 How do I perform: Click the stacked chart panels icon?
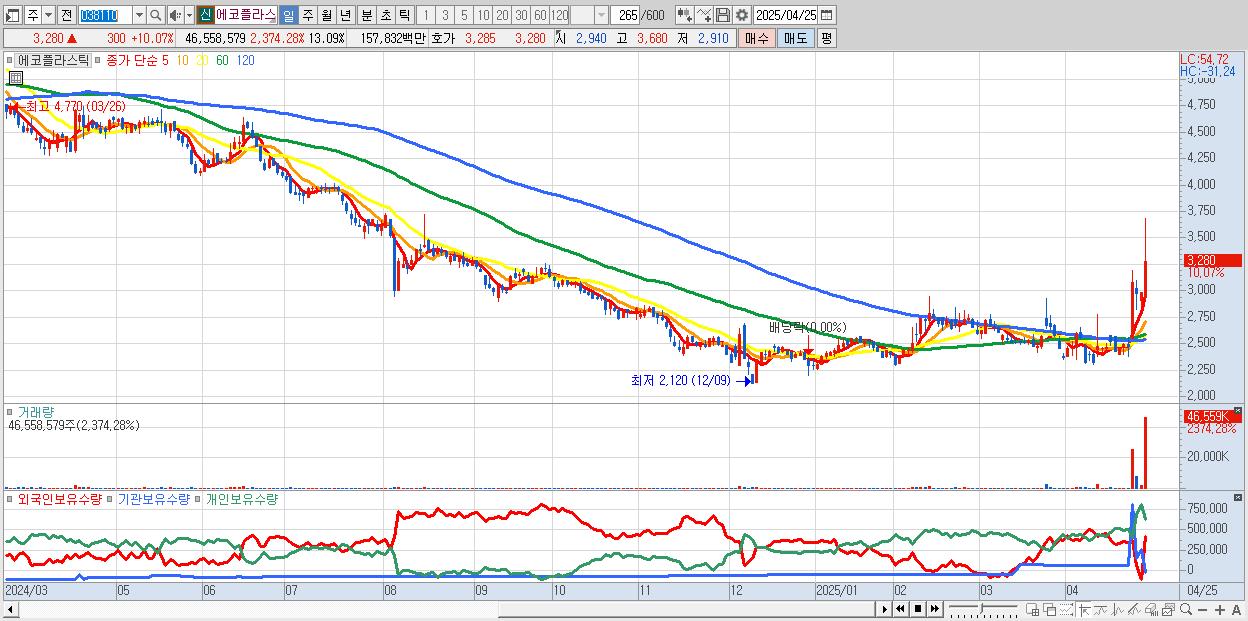coord(1169,609)
